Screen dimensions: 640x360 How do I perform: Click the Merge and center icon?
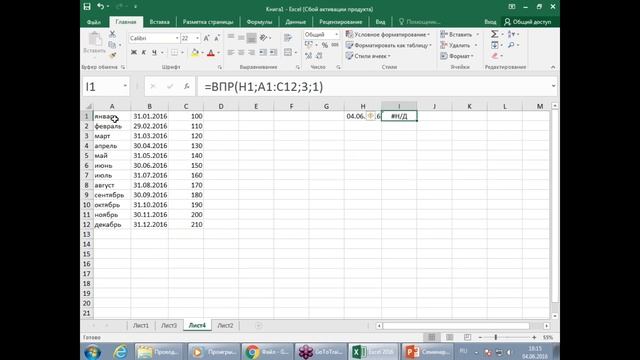tap(288, 52)
